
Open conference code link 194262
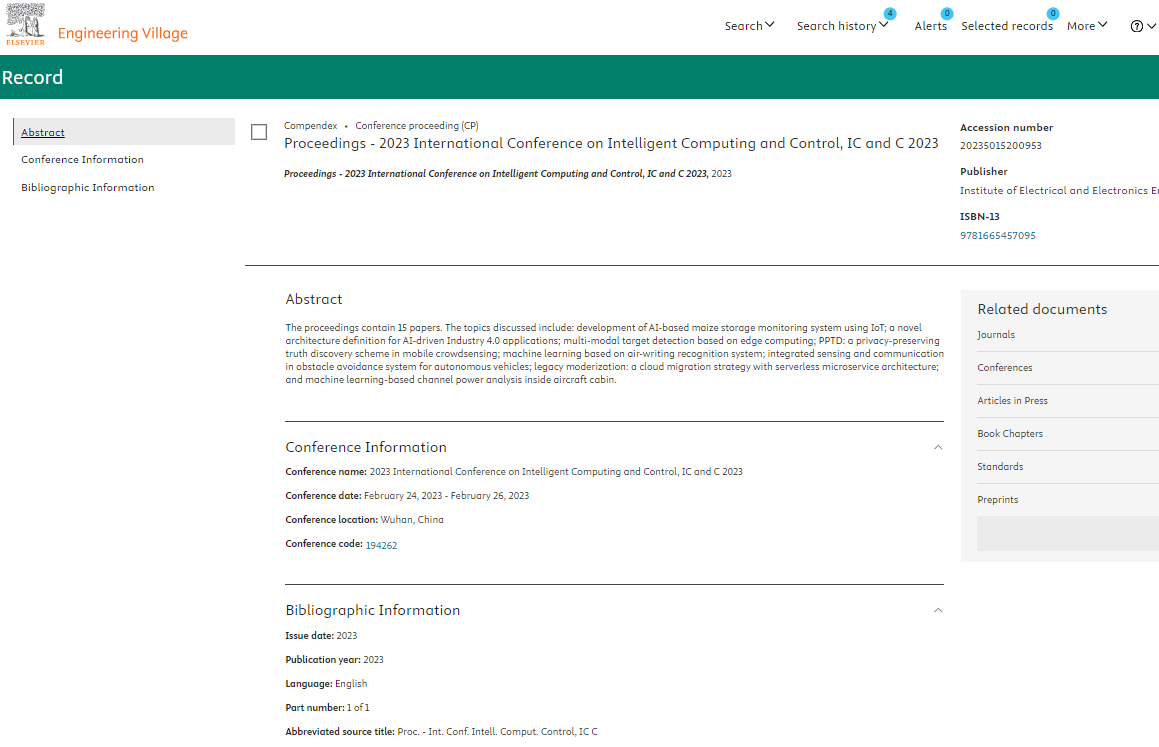click(x=381, y=545)
